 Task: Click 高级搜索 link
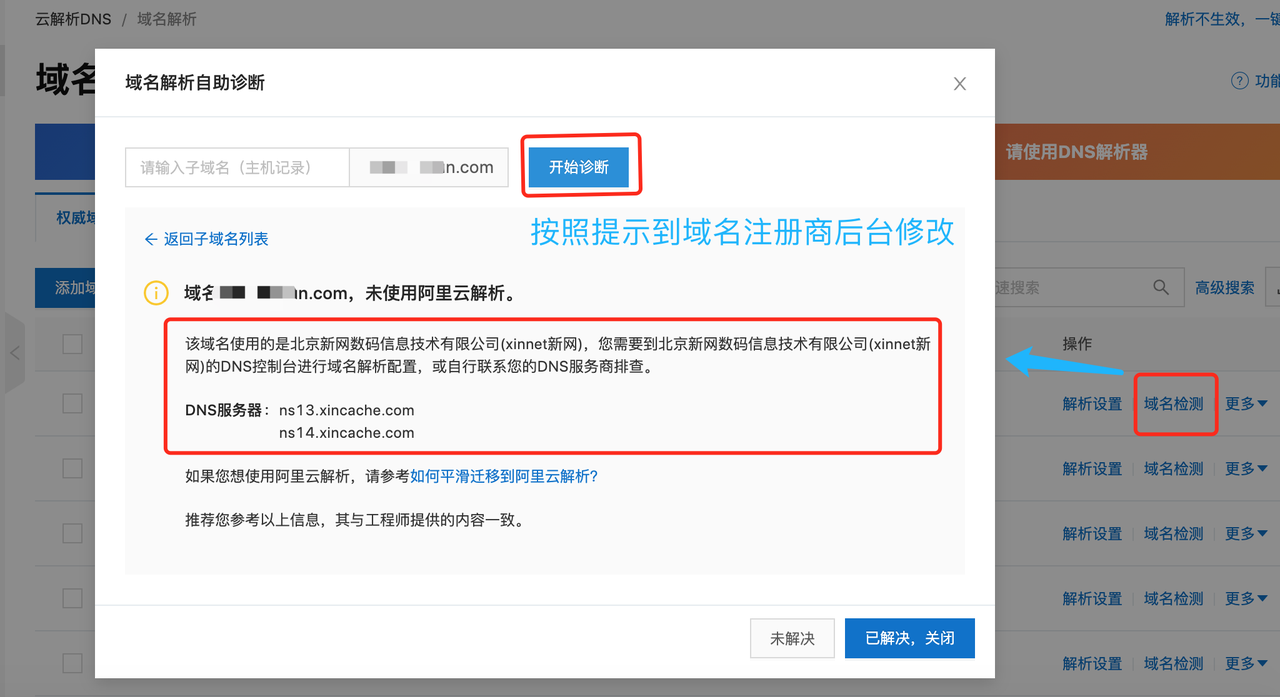(x=1224, y=288)
